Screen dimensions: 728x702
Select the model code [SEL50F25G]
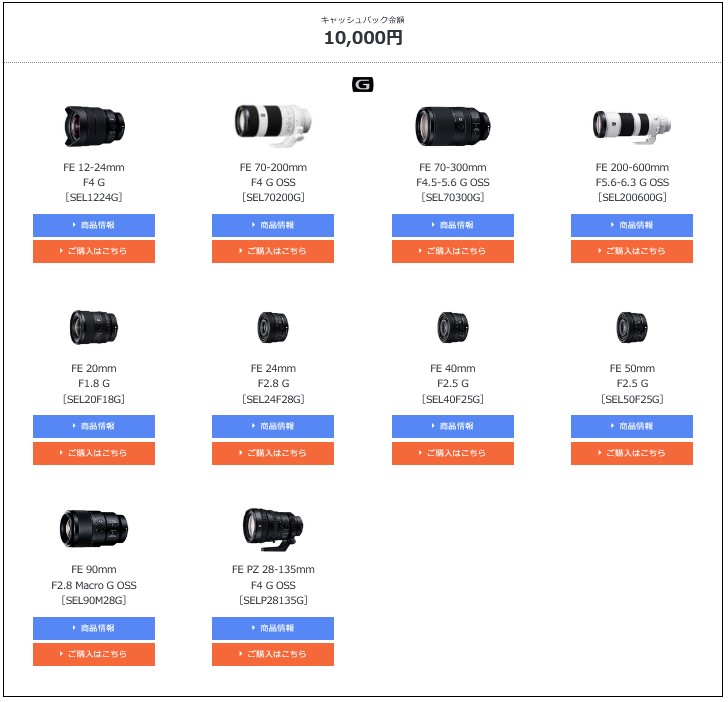click(632, 399)
